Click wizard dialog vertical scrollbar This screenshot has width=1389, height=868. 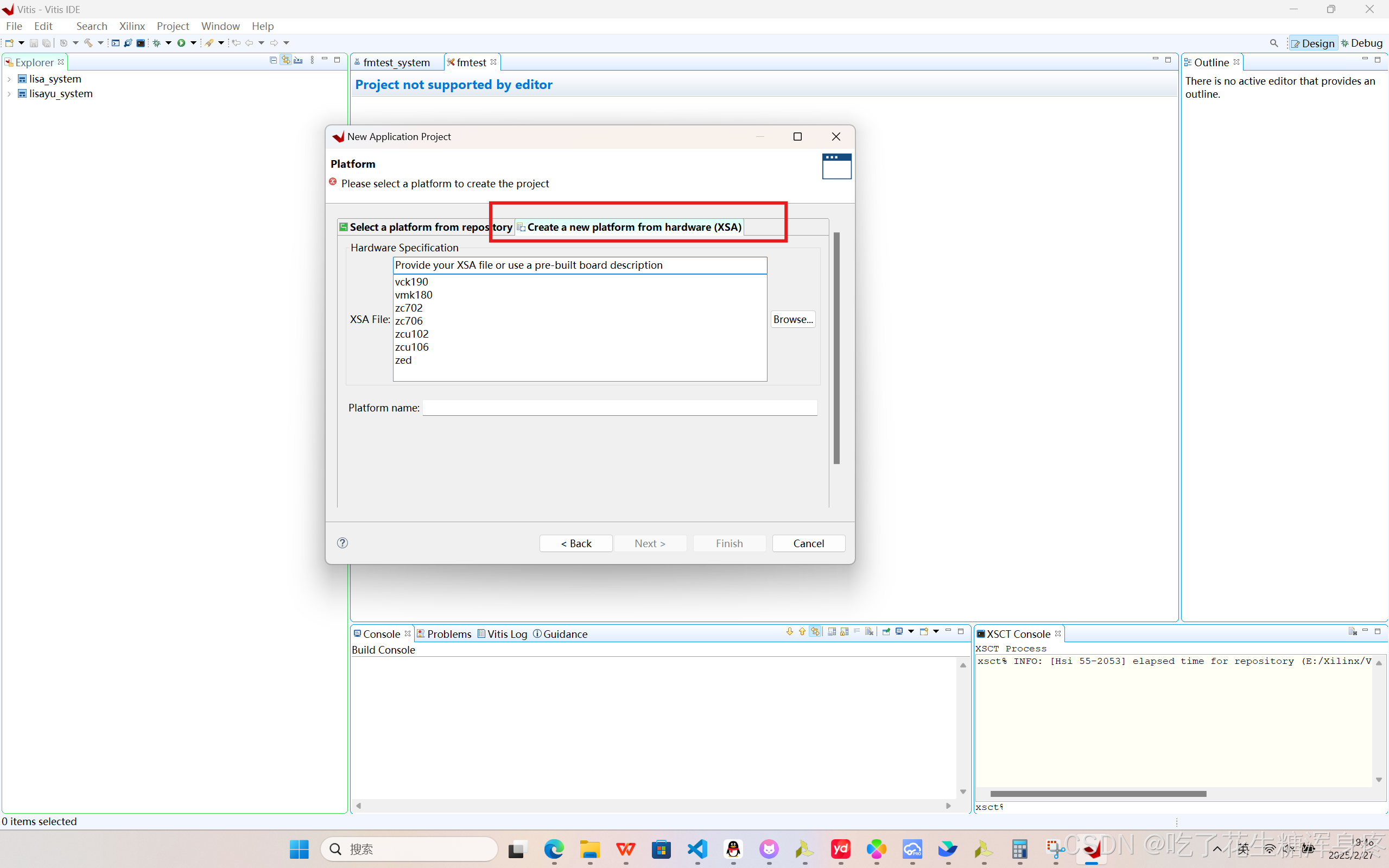coord(837,348)
